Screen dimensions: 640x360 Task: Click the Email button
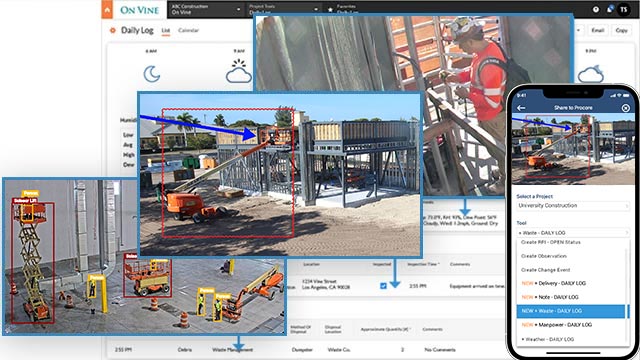pyautogui.click(x=598, y=30)
